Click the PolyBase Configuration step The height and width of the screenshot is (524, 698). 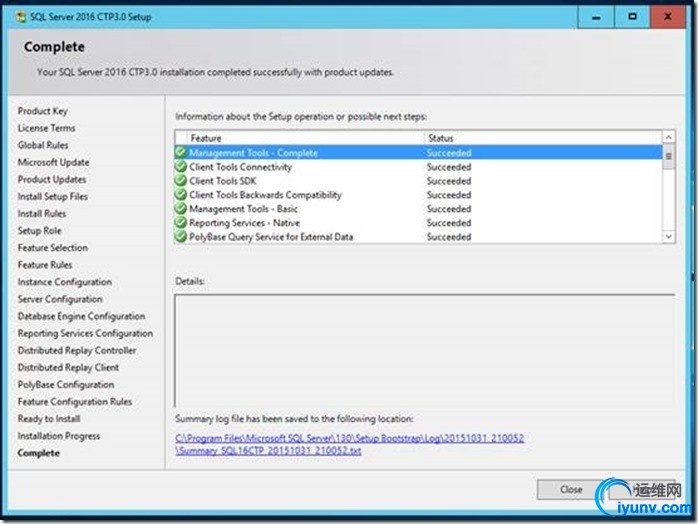click(x=66, y=384)
